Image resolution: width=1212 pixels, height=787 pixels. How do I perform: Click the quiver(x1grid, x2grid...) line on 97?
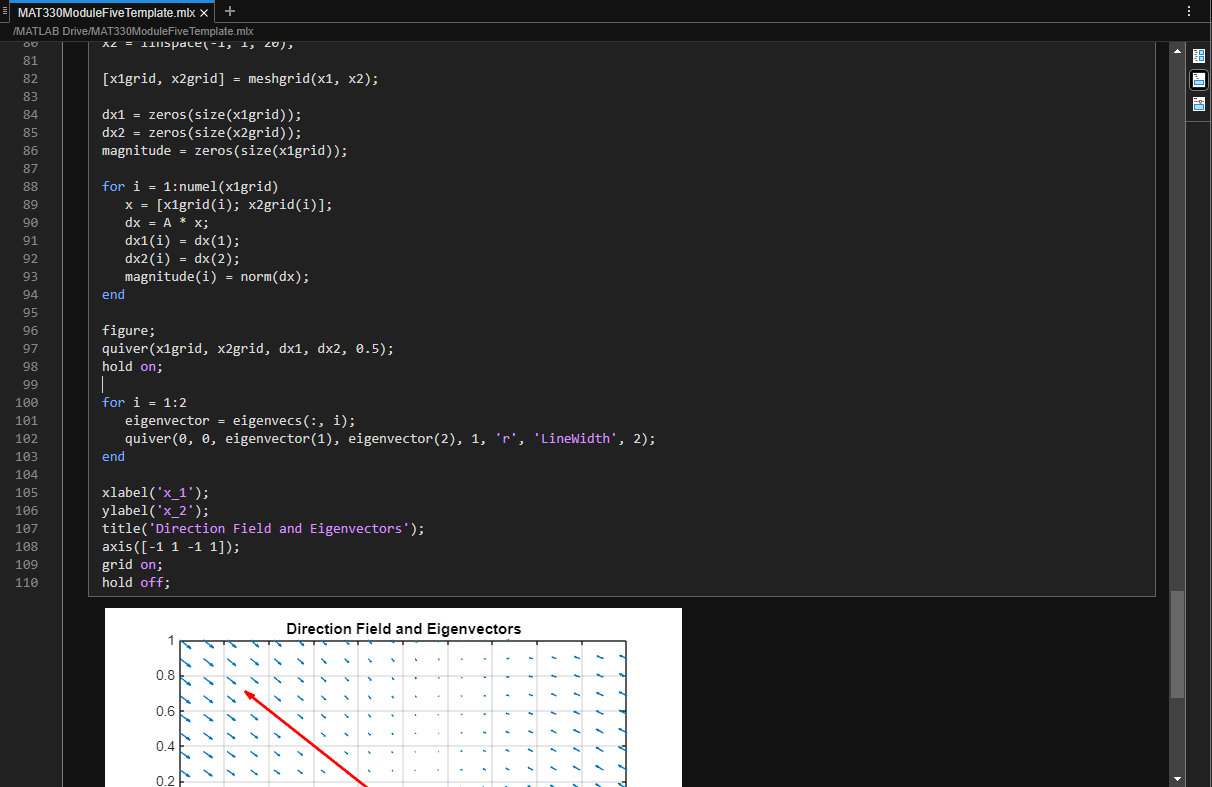[248, 349]
